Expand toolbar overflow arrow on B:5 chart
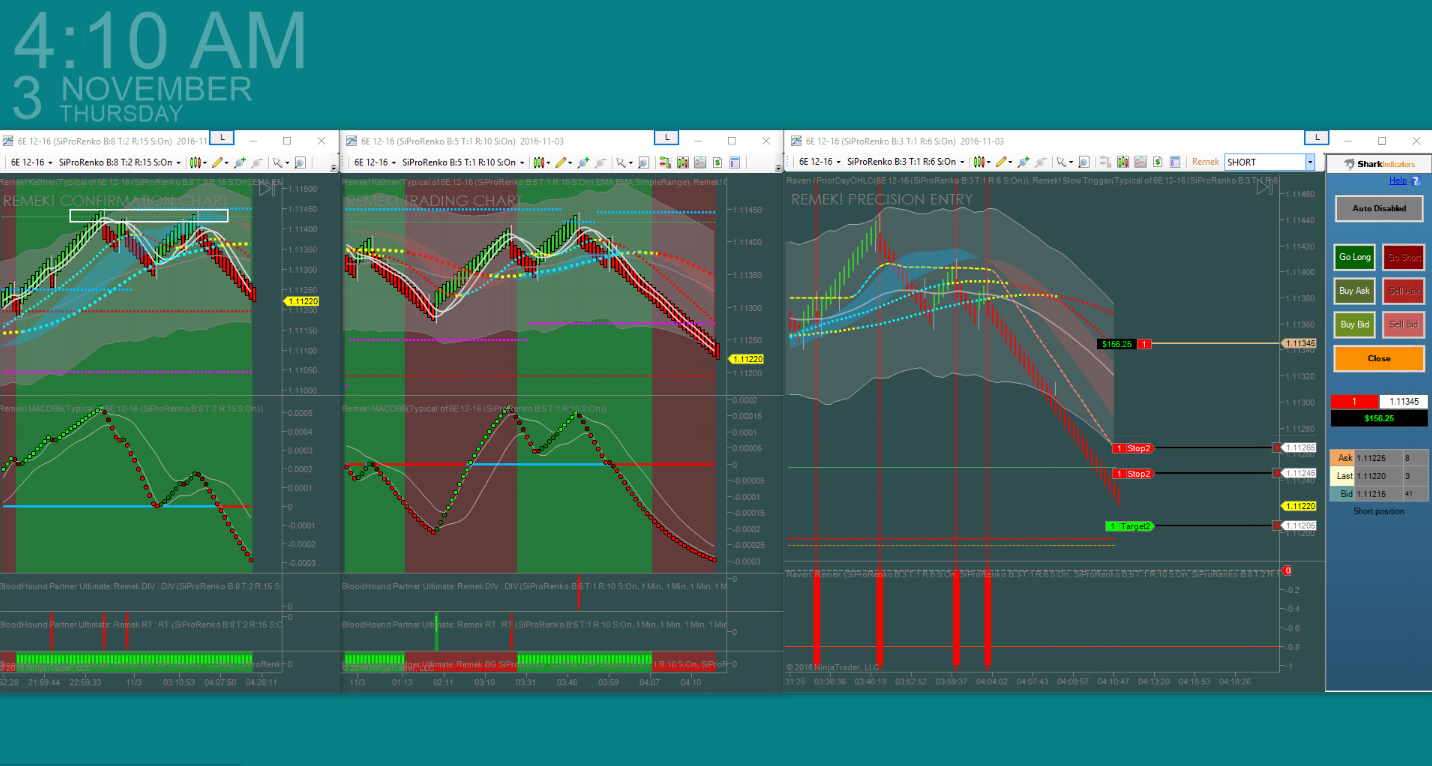The image size is (1432, 766). (778, 169)
